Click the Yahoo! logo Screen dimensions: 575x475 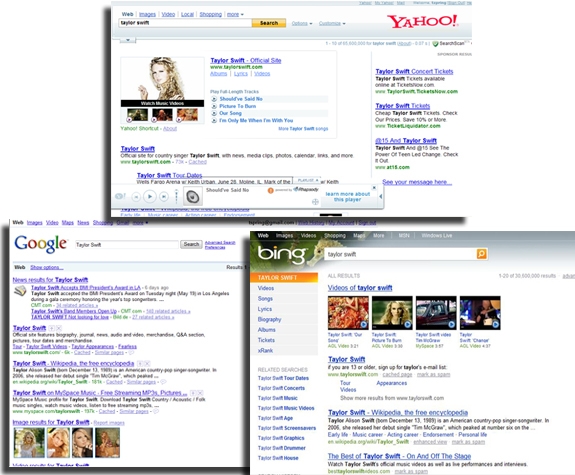coord(422,21)
